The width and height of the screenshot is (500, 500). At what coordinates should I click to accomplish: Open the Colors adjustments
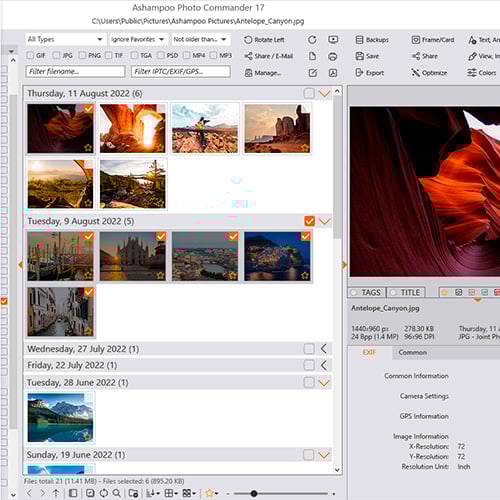pos(482,73)
